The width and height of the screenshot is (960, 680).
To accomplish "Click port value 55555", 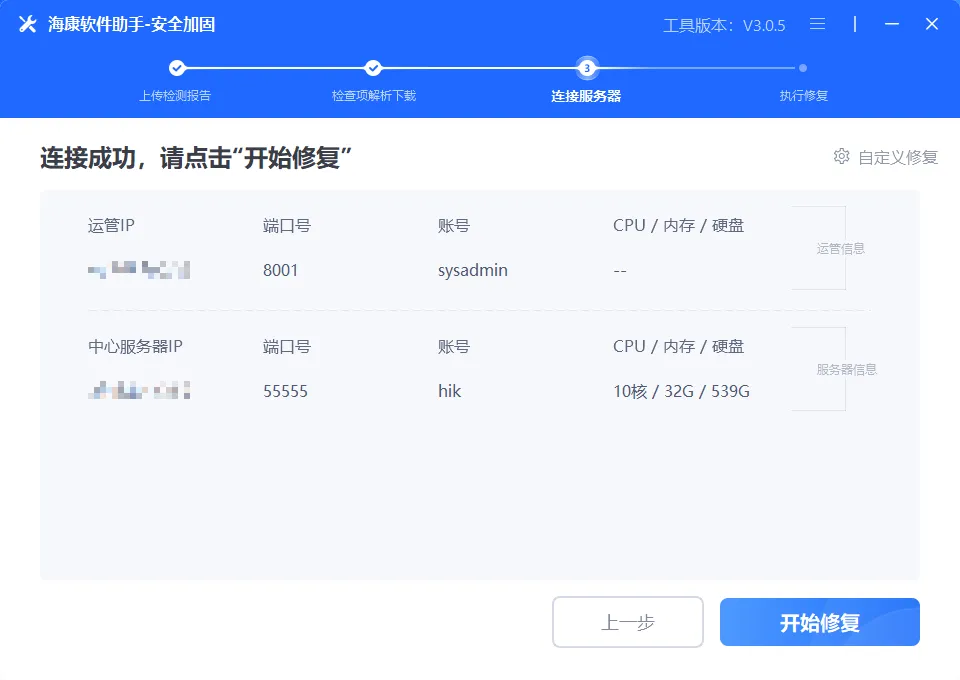I will pyautogui.click(x=285, y=391).
